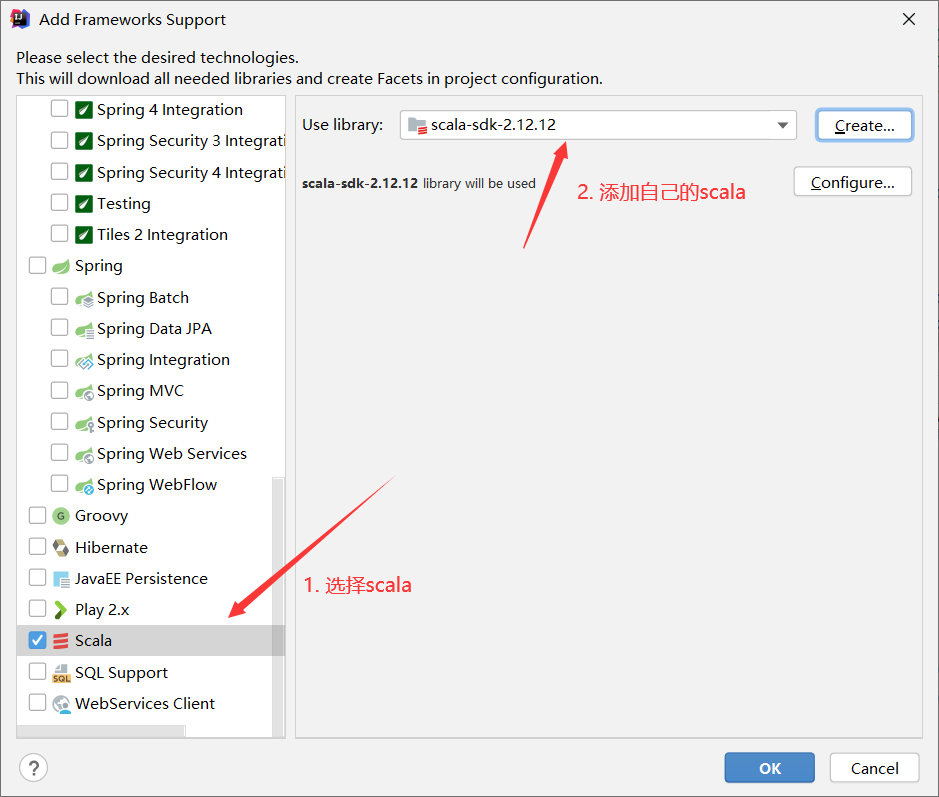Click the JavaEE Persistence icon
This screenshot has height=797, width=939.
pyautogui.click(x=61, y=579)
